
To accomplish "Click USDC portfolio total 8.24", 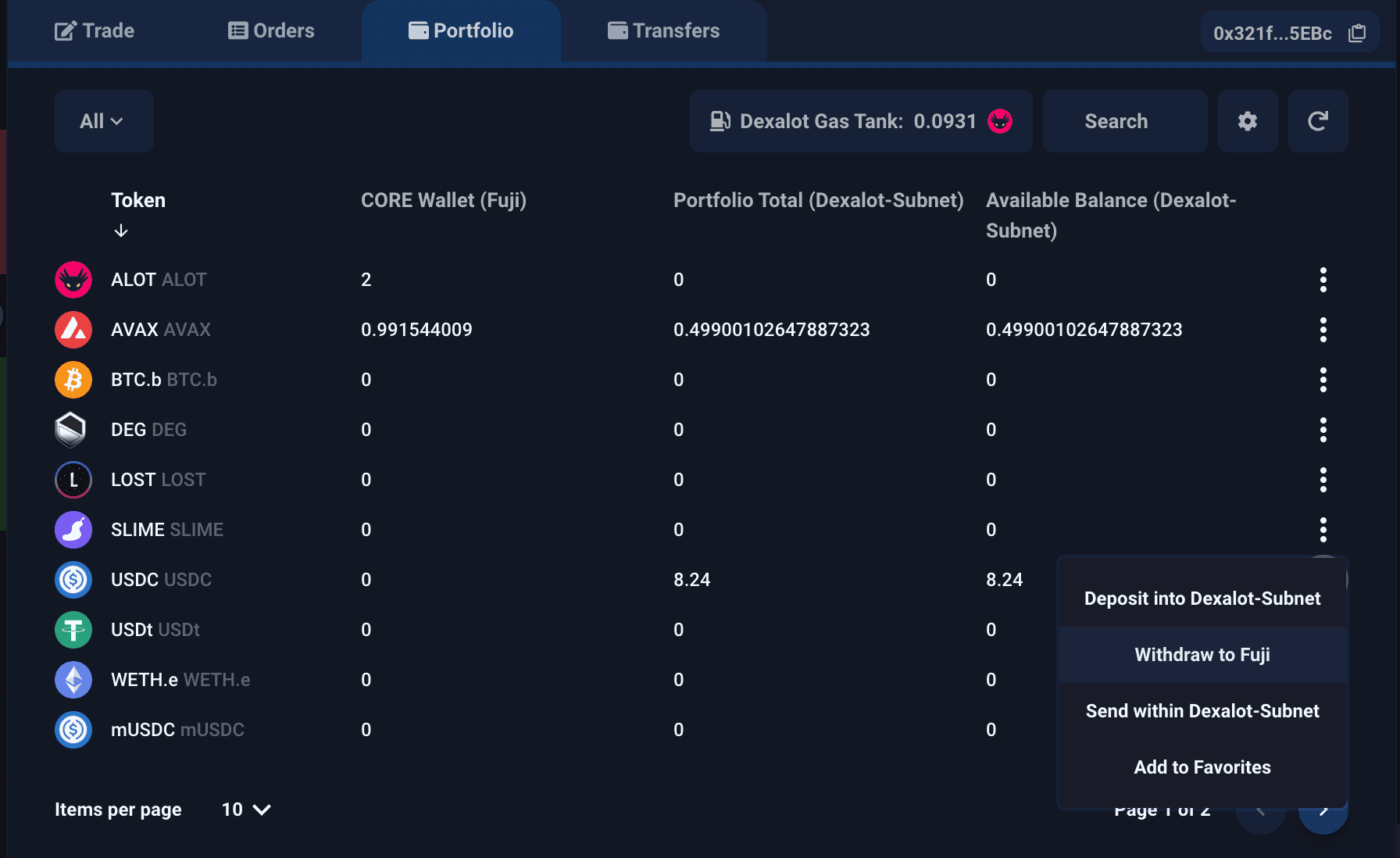I will 691,580.
